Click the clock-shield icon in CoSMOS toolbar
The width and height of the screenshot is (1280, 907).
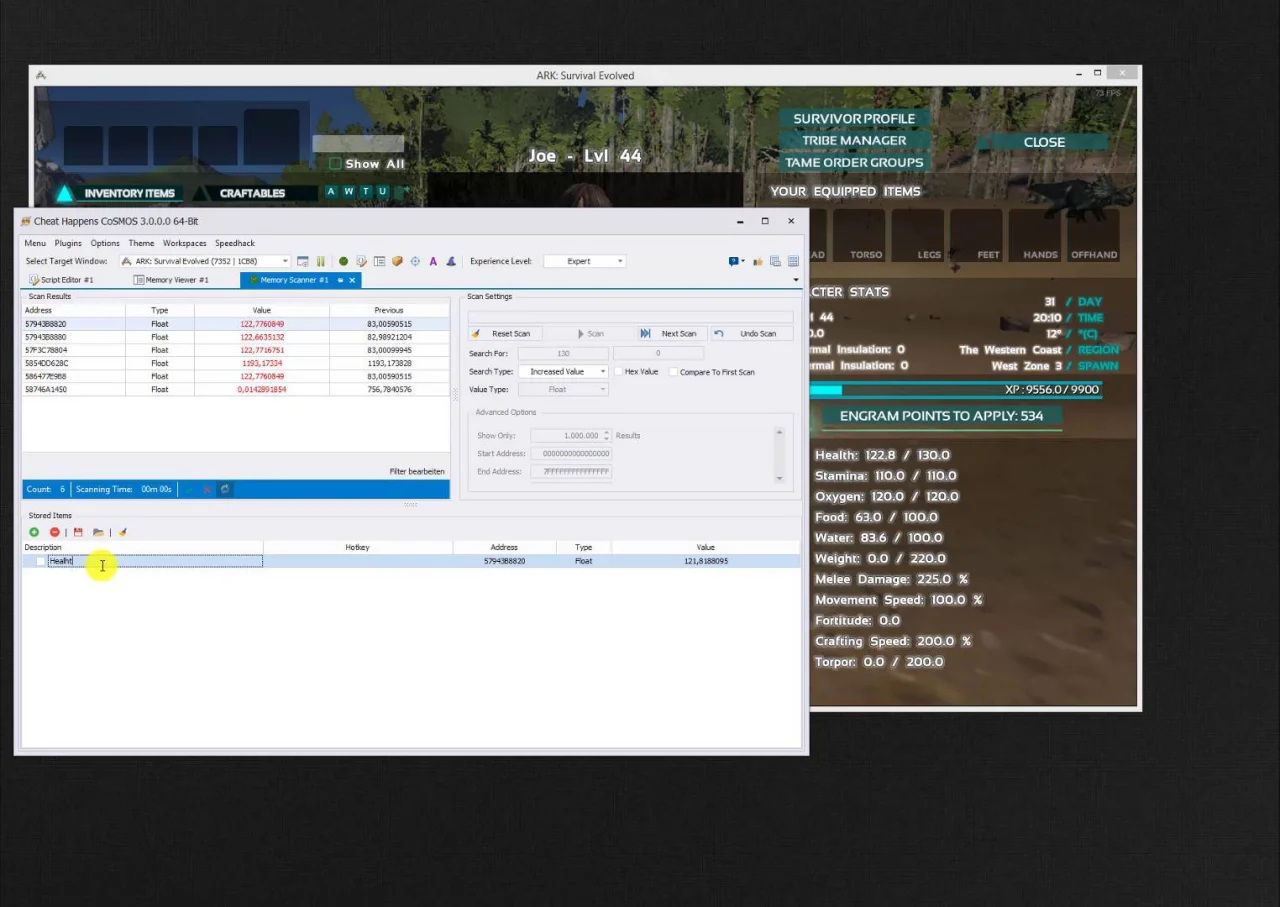coord(361,261)
